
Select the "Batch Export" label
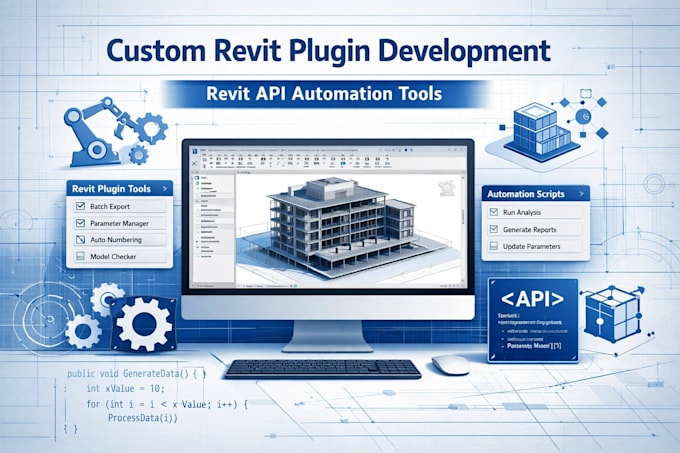pos(110,207)
